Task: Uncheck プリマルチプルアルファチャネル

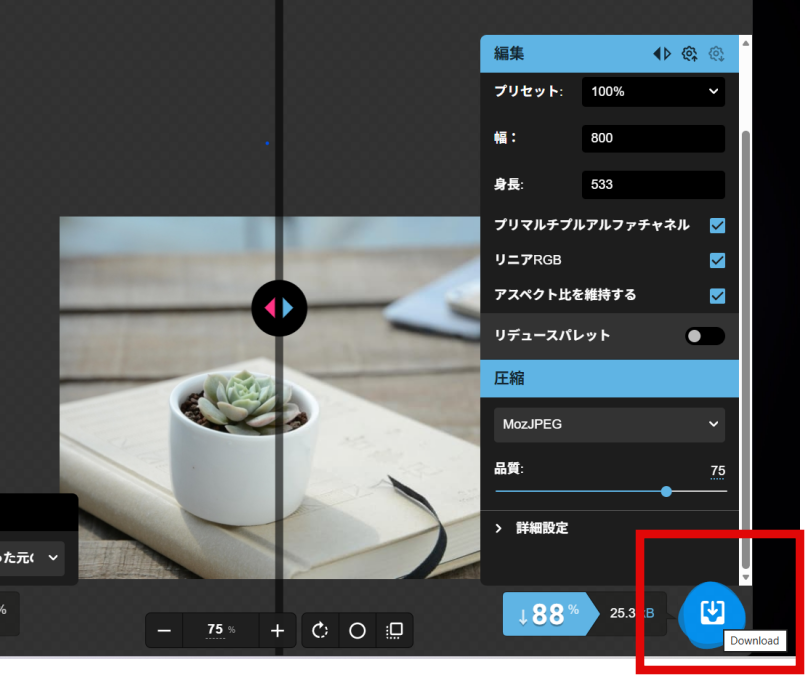Action: pyautogui.click(x=717, y=225)
